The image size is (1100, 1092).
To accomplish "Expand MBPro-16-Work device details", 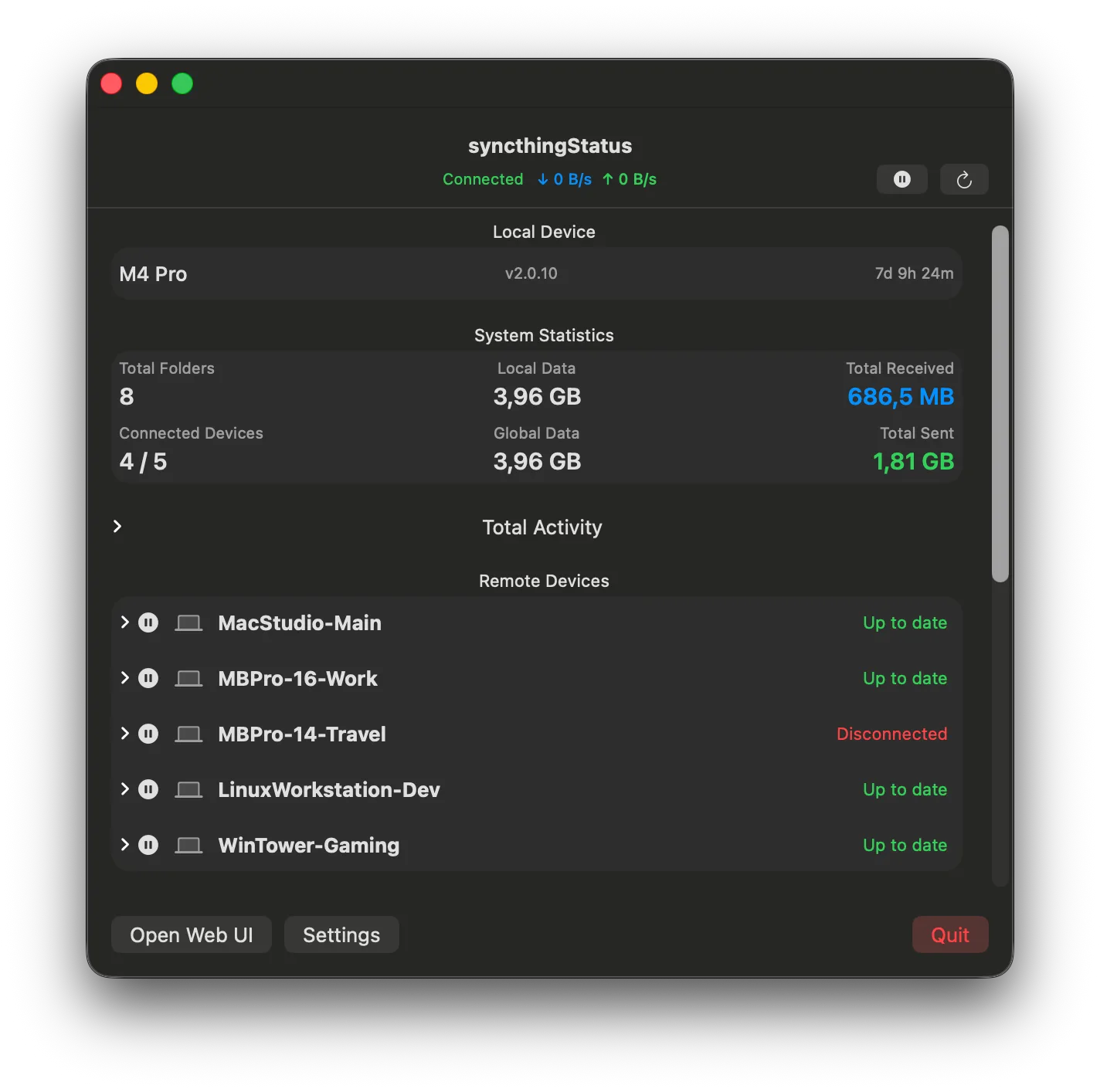I will point(124,677).
